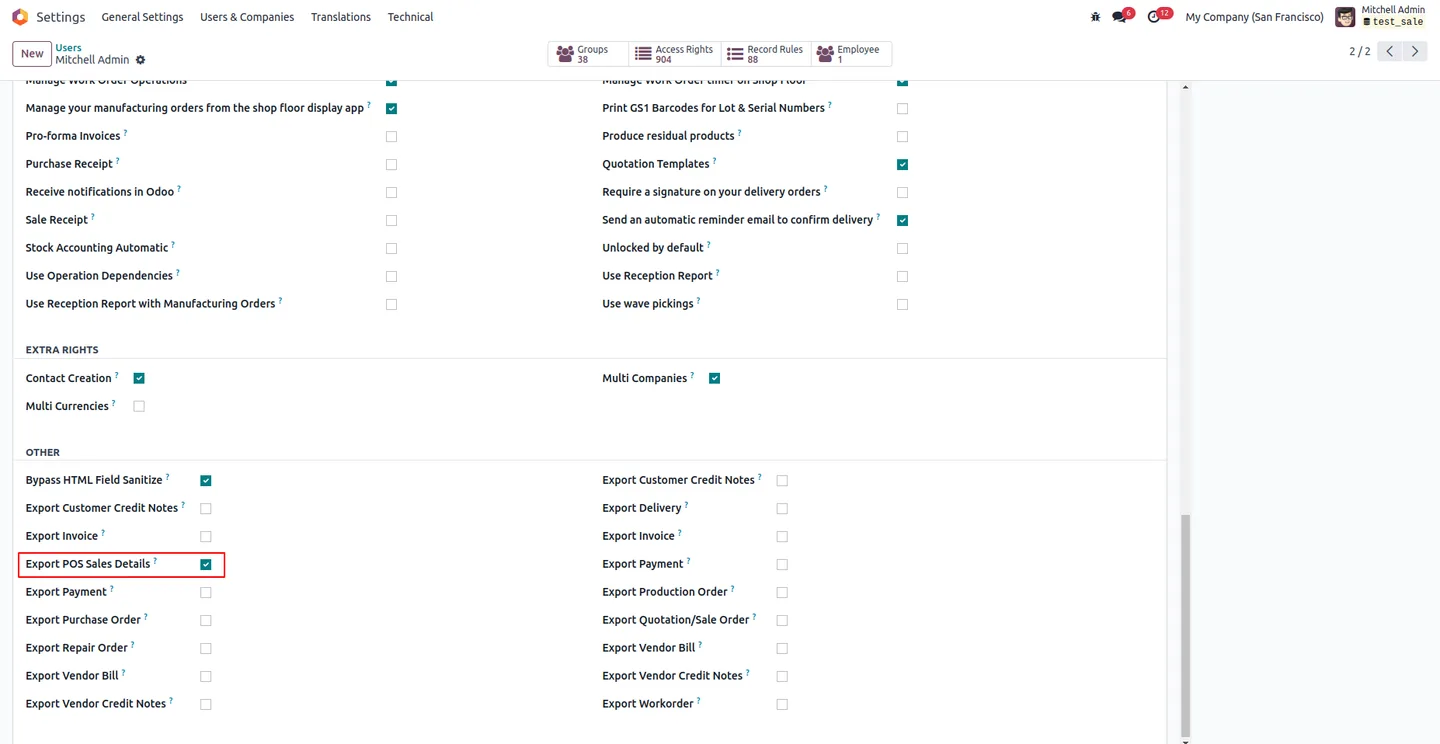Open the Translations menu
The image size is (1440, 744).
(341, 17)
